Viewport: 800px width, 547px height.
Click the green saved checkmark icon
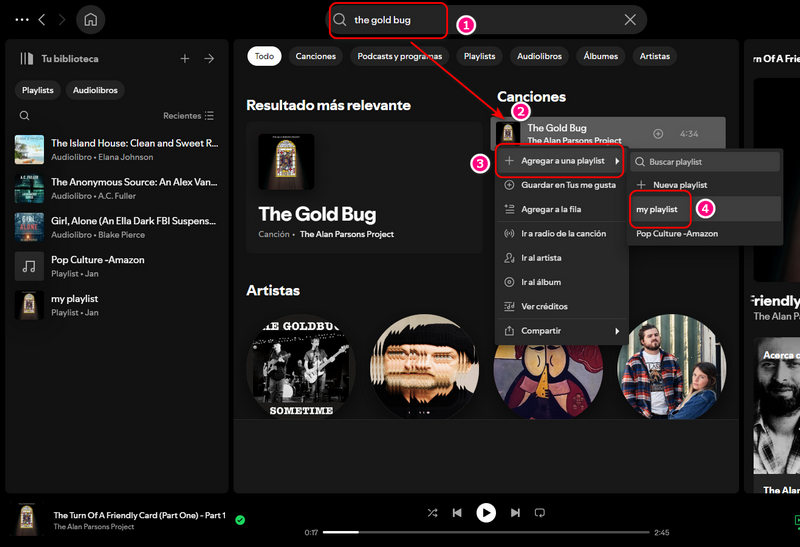[240, 520]
